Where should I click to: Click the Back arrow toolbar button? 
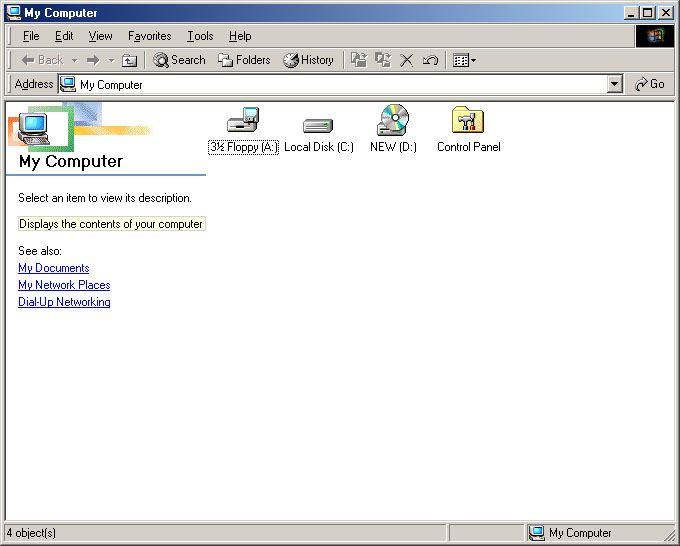tap(42, 60)
